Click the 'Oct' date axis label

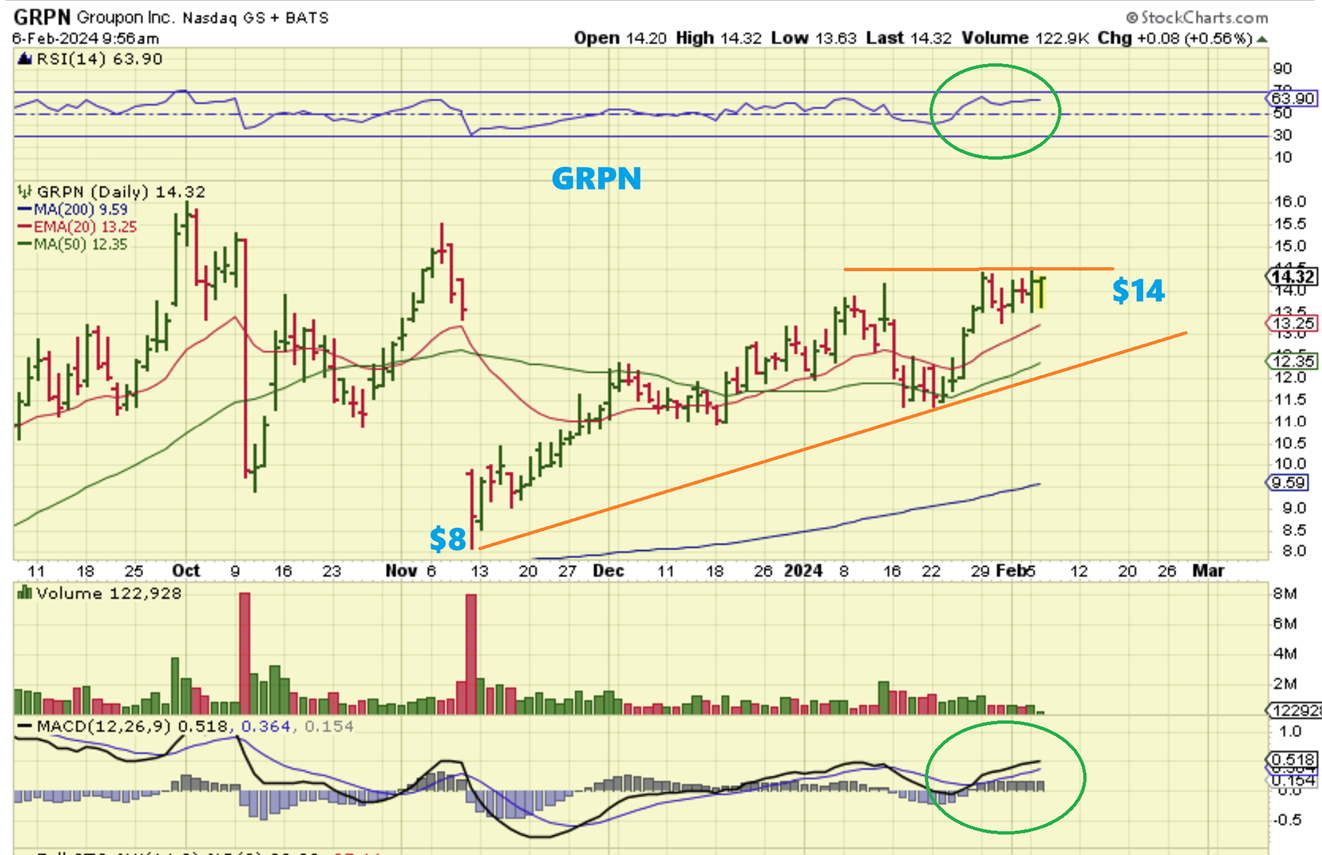(186, 571)
